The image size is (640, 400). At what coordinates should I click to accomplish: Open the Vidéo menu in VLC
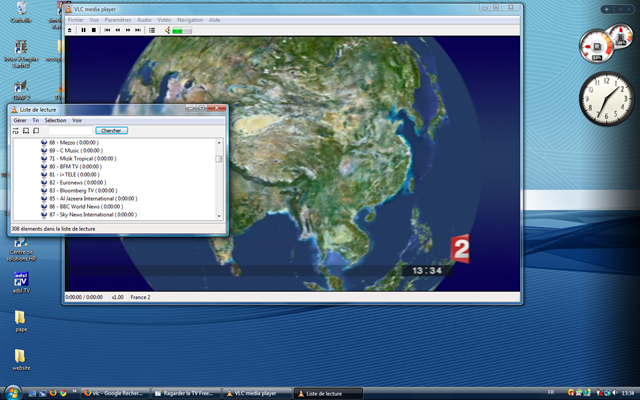pyautogui.click(x=164, y=20)
